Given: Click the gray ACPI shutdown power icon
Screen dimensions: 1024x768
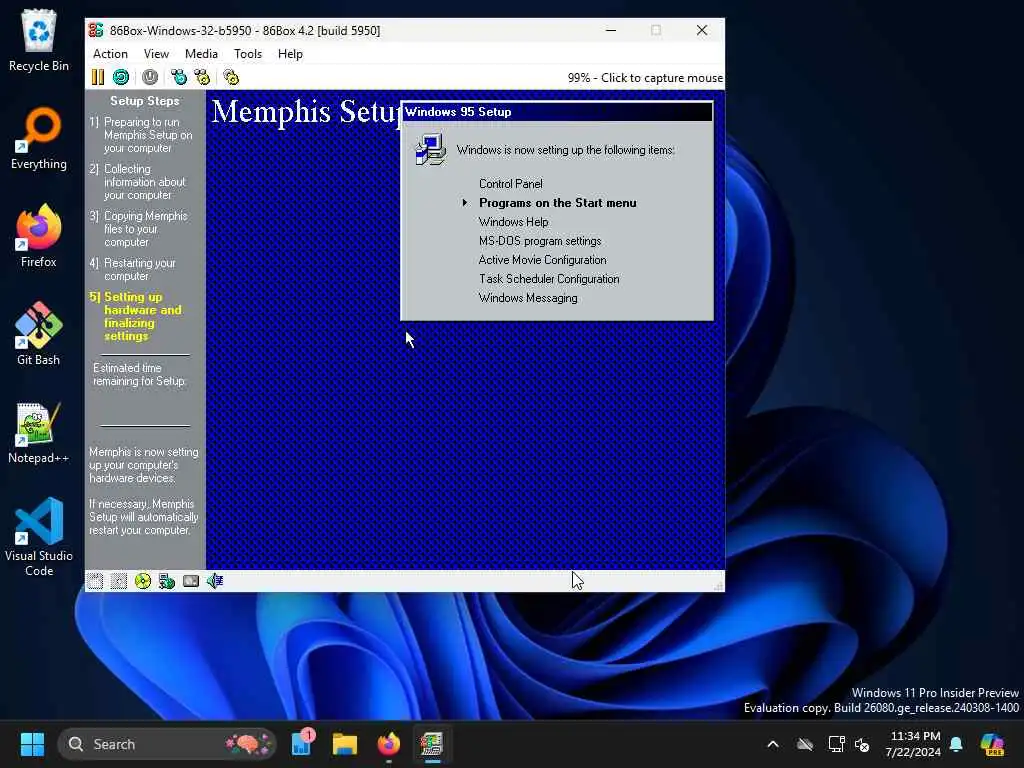Looking at the screenshot, I should [x=150, y=77].
